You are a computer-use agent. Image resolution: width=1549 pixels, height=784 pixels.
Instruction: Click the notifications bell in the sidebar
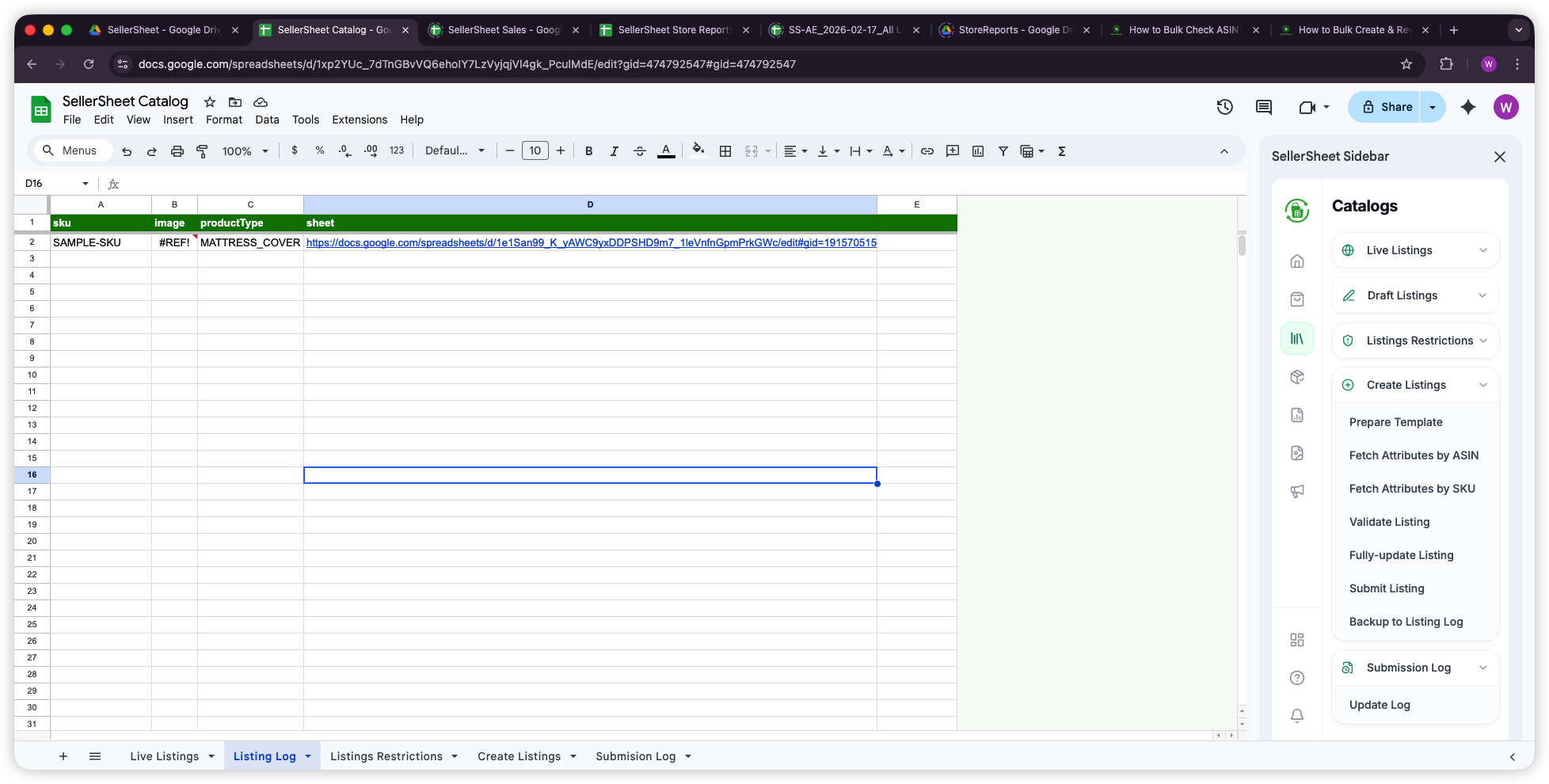pos(1297,715)
